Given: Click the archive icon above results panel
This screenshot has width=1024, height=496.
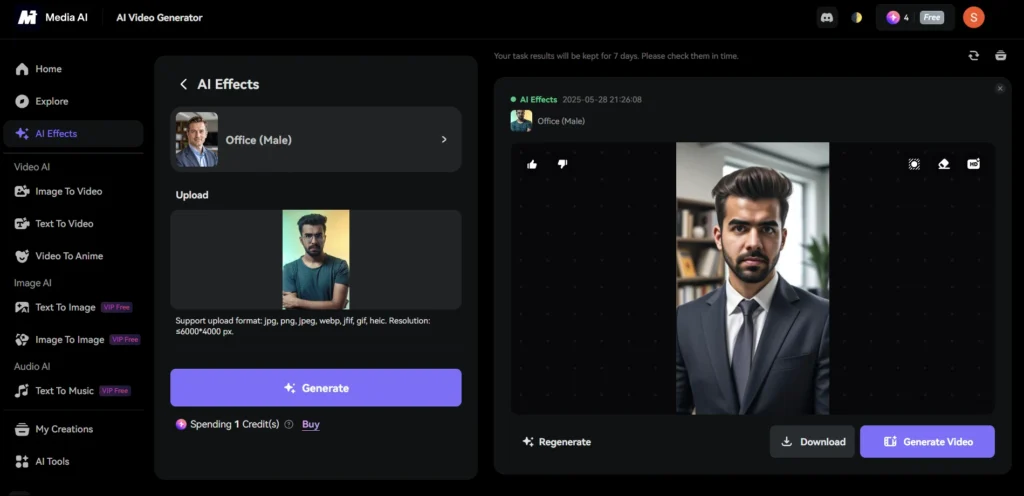Looking at the screenshot, I should pos(1000,56).
